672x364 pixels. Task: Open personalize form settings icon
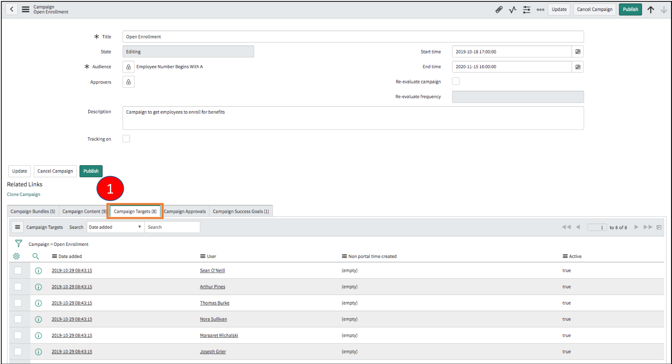(x=527, y=9)
